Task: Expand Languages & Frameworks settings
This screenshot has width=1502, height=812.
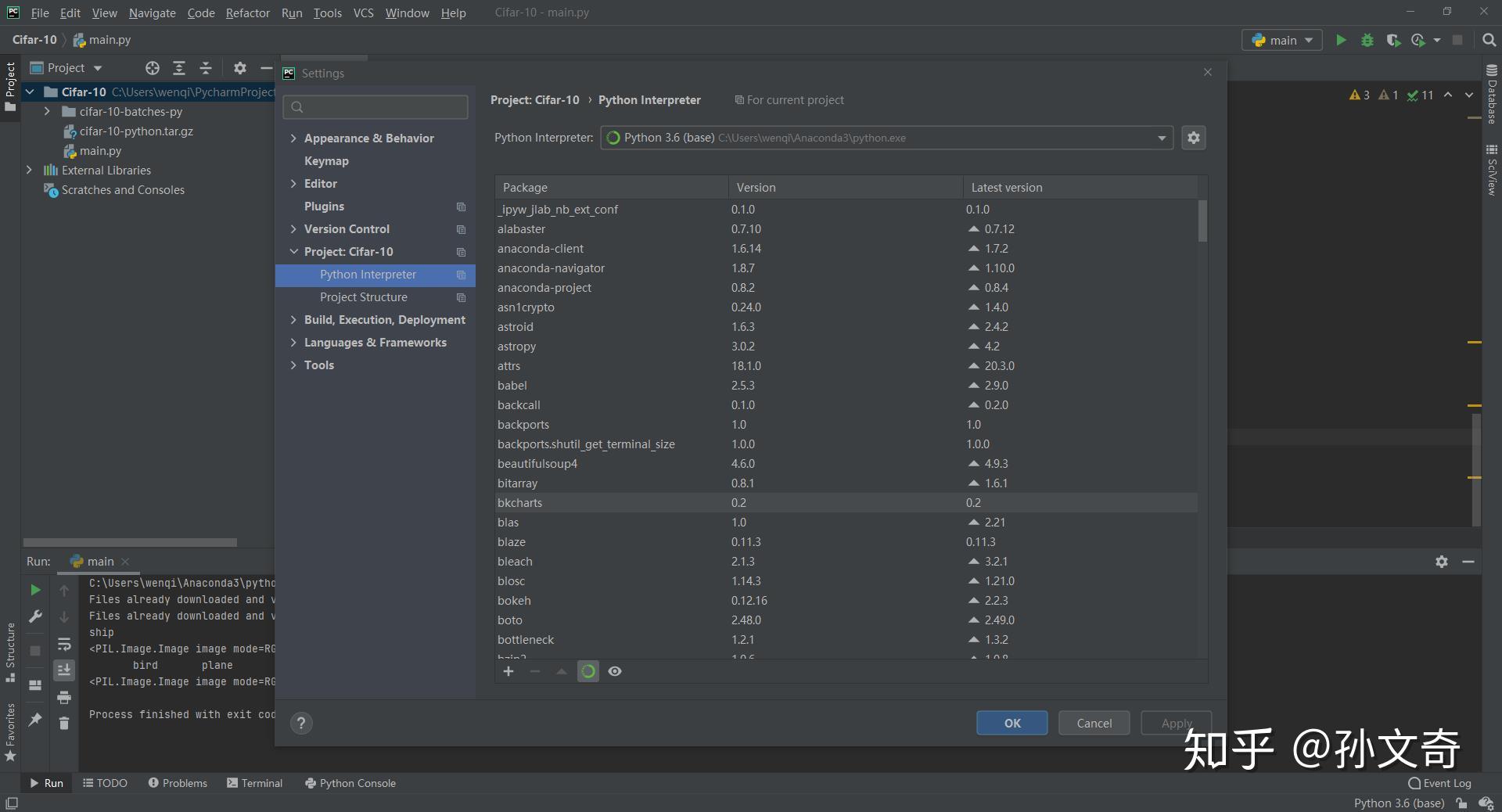Action: point(293,343)
